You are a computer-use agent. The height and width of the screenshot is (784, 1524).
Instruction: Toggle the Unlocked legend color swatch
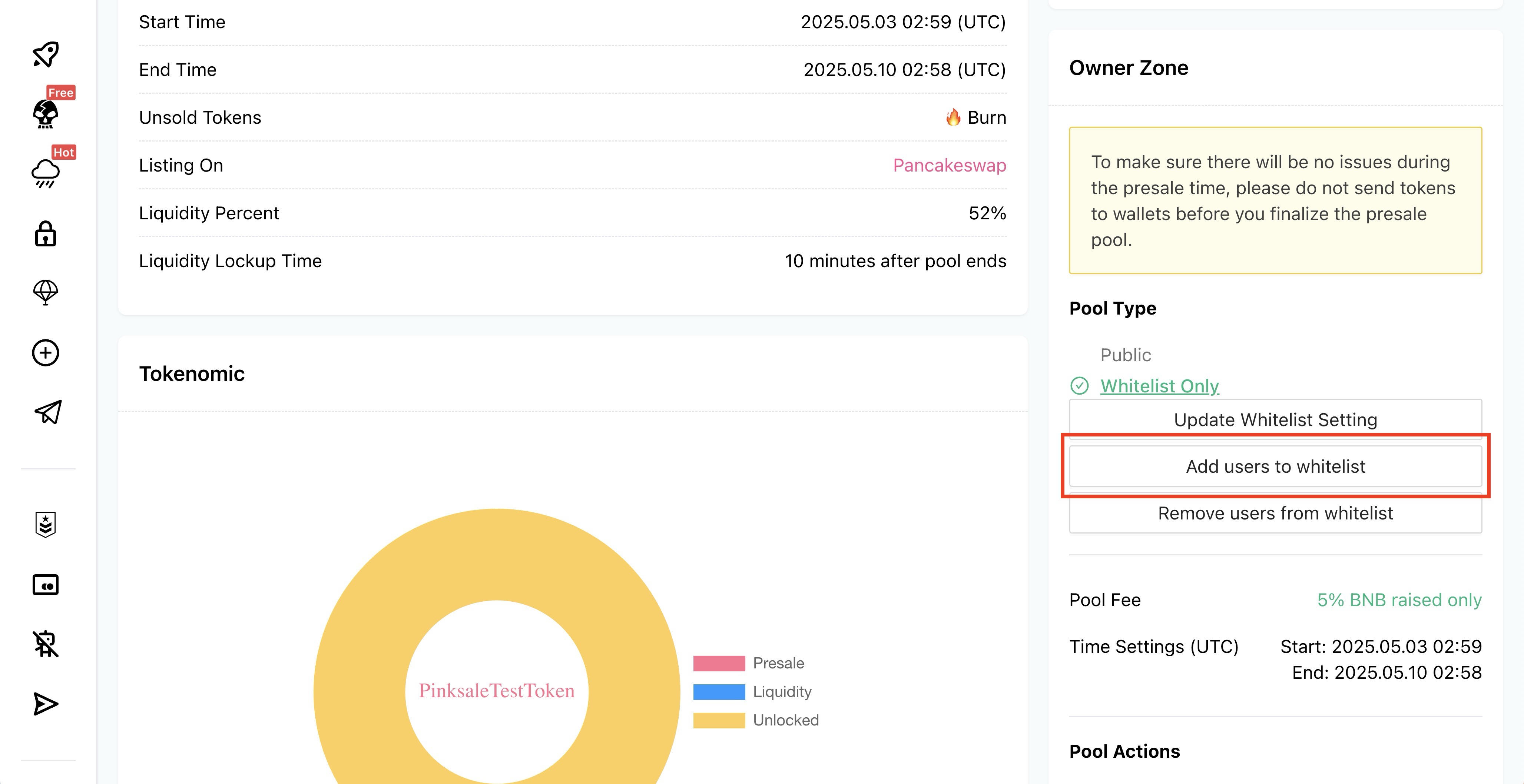tap(719, 720)
